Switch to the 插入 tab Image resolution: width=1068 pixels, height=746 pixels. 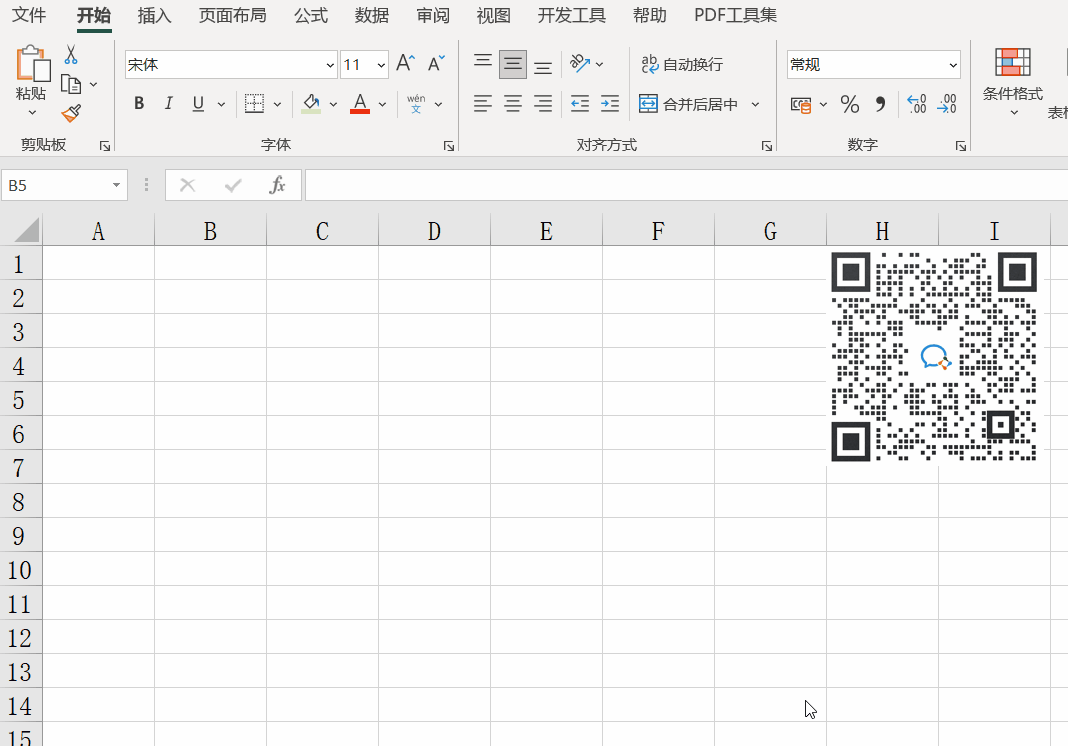155,15
